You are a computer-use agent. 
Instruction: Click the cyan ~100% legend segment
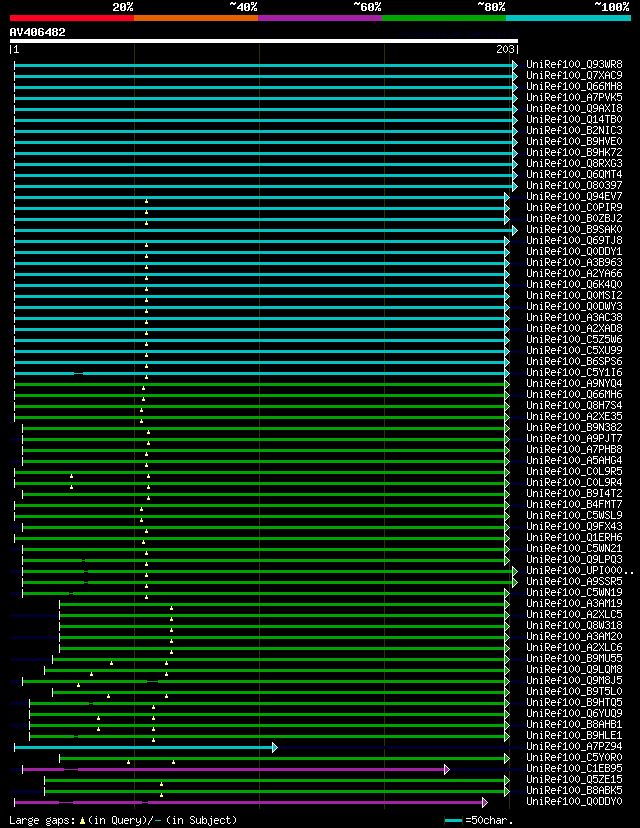[x=569, y=18]
